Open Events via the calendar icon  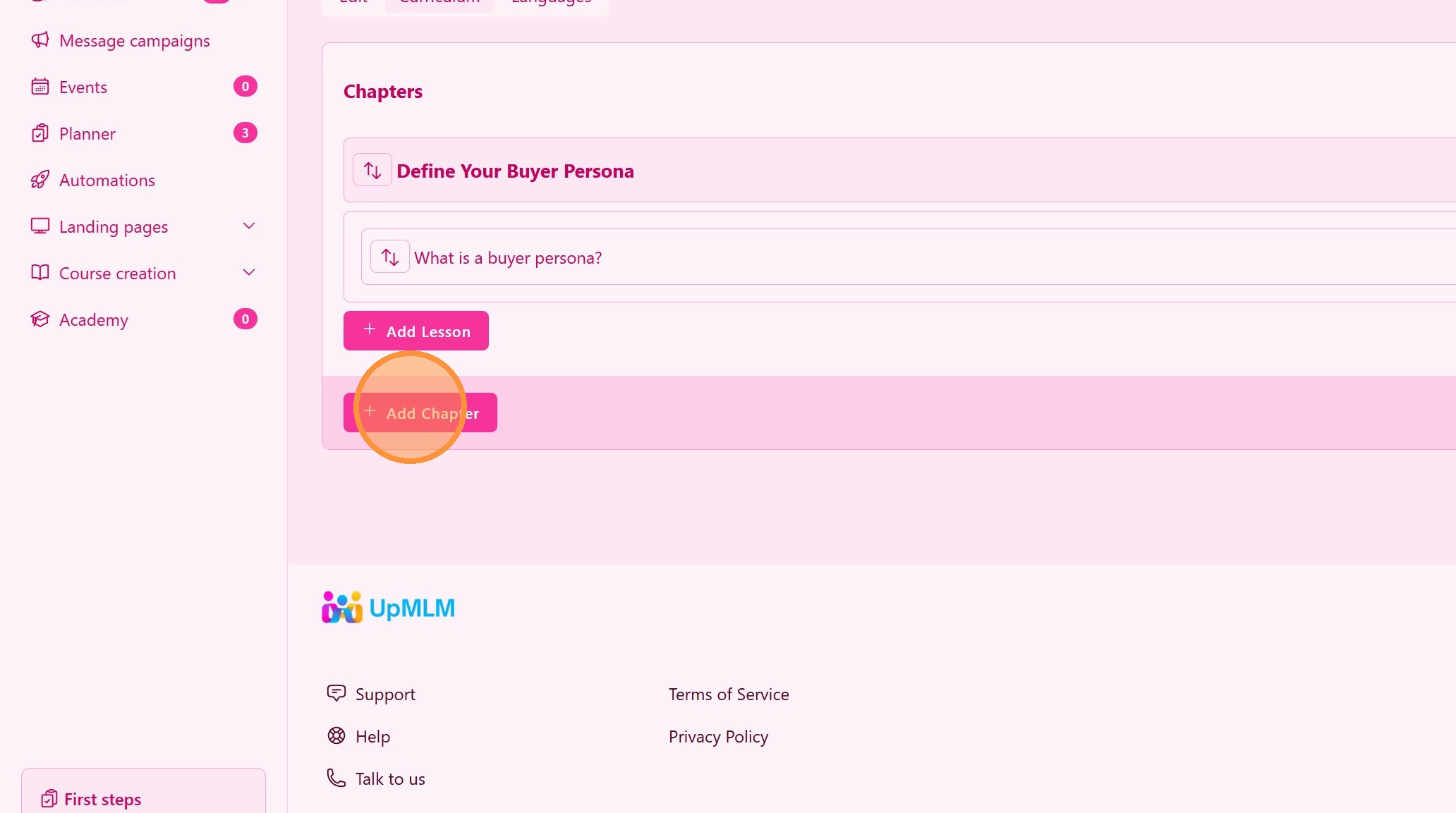click(40, 87)
